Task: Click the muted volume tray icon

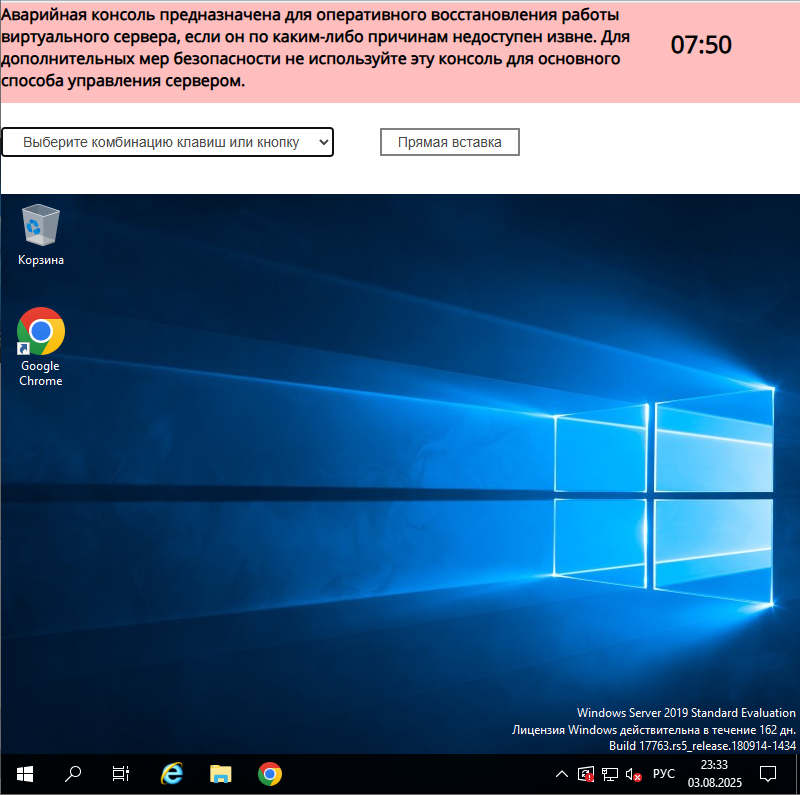Action: [633, 774]
